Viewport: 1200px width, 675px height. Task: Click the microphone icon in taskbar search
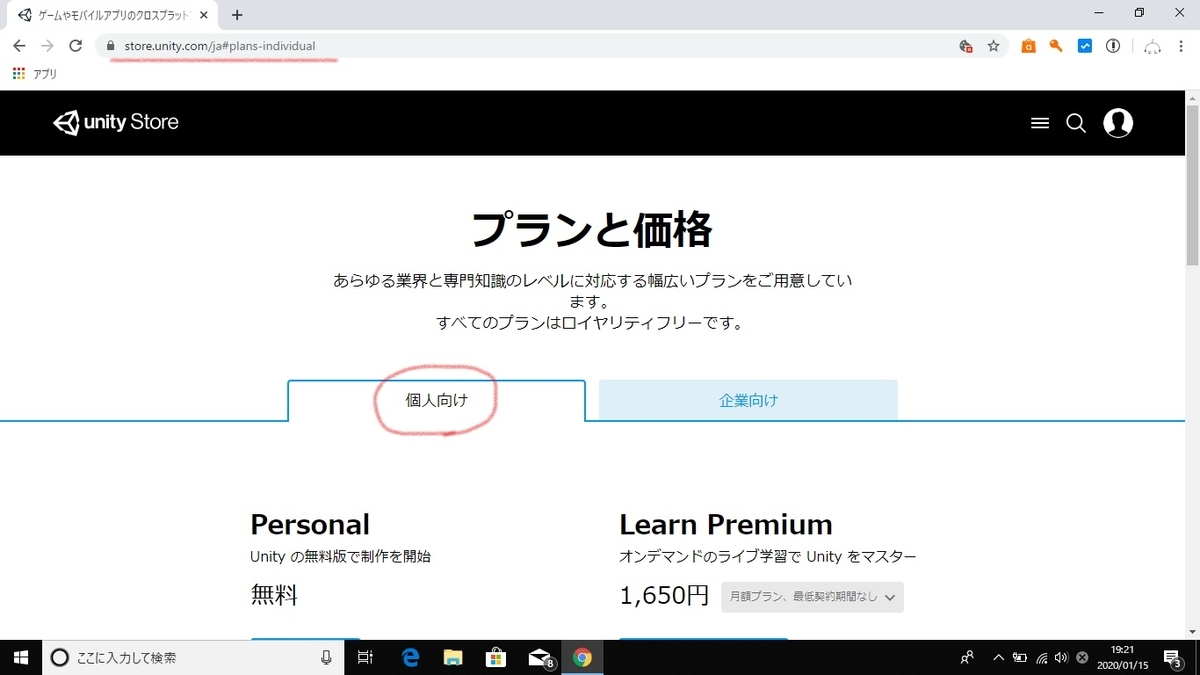(326, 657)
